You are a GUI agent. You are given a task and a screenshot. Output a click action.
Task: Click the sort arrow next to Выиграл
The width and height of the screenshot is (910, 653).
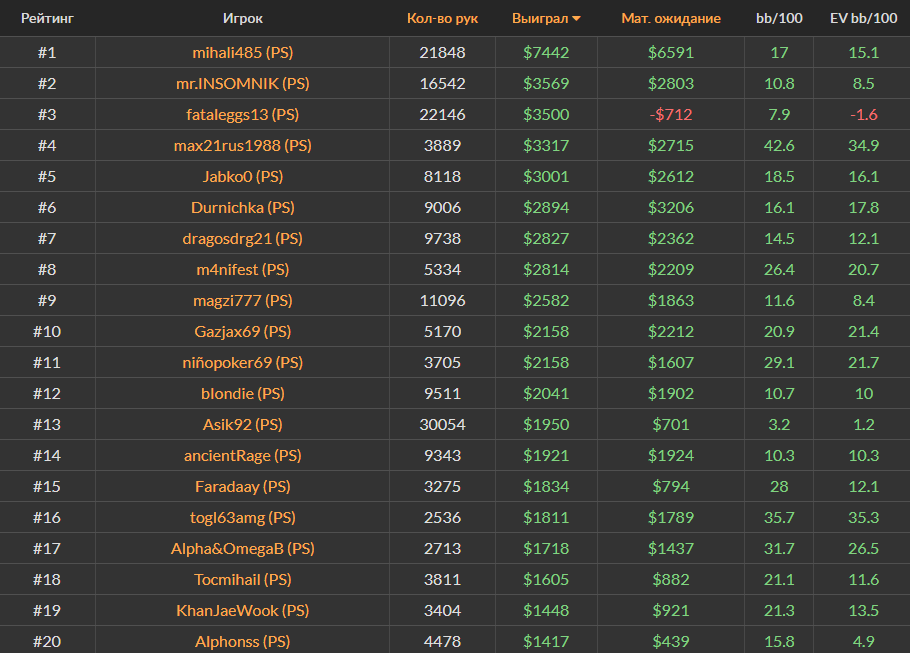(576, 19)
